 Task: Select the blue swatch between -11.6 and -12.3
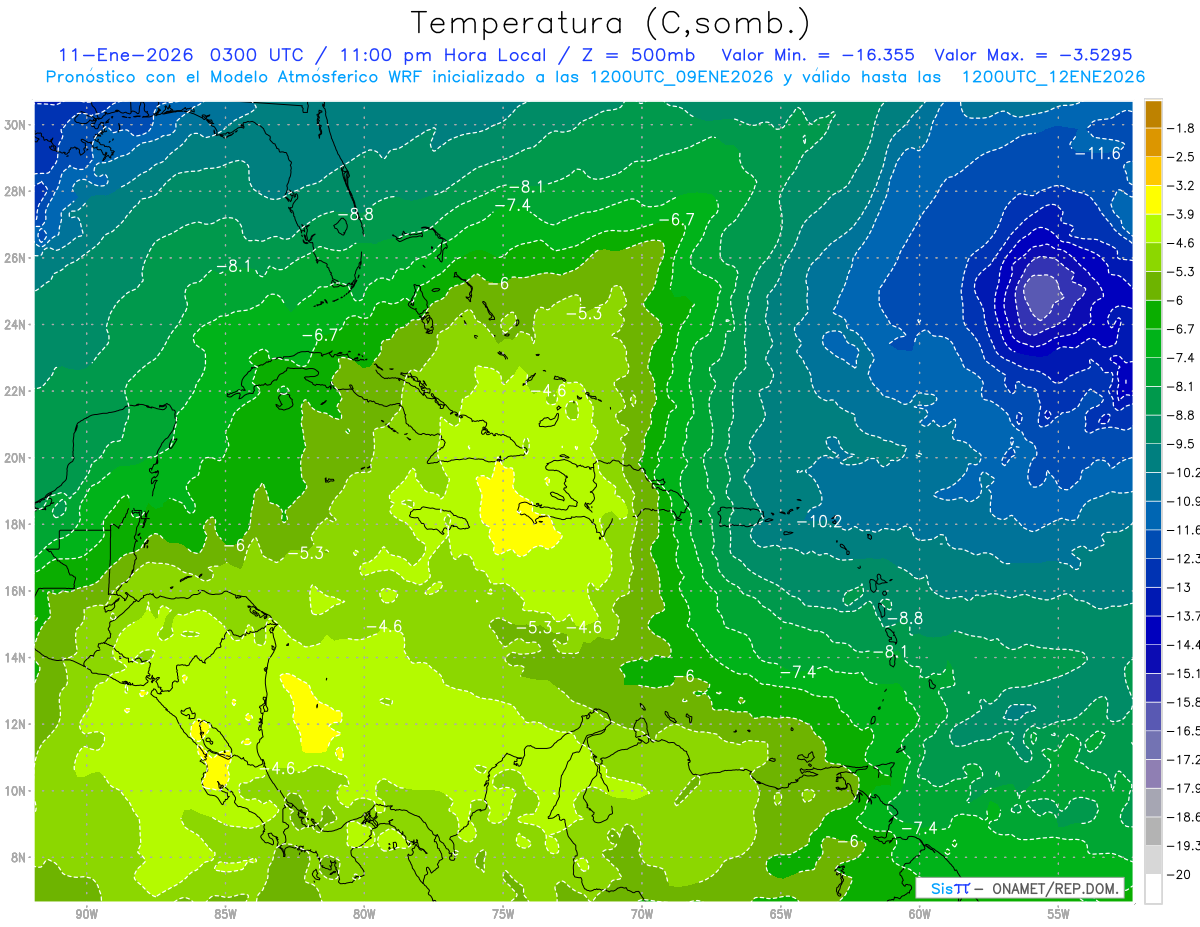(1153, 544)
